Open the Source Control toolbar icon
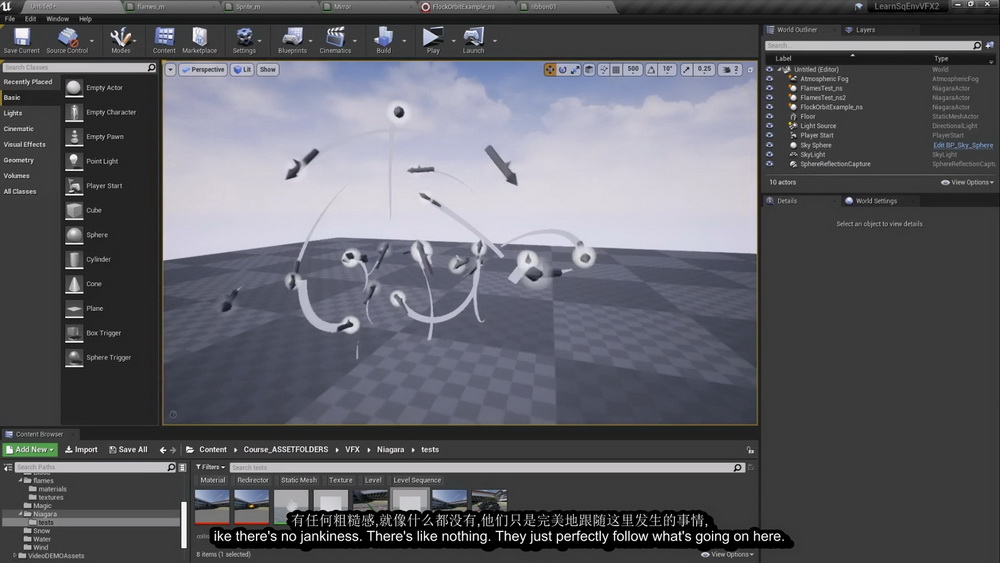This screenshot has width=1000, height=563. pyautogui.click(x=67, y=40)
